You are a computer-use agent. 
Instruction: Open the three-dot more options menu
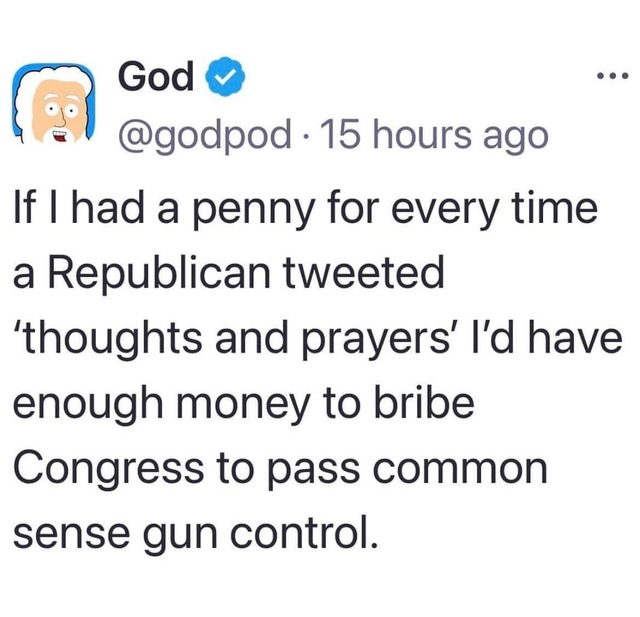613,76
